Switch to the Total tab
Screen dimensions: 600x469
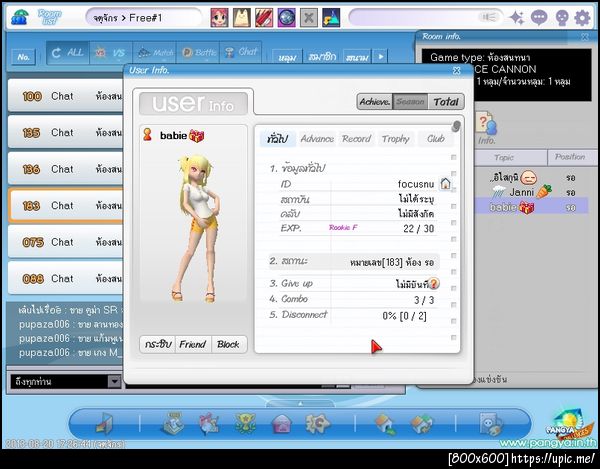click(x=446, y=102)
